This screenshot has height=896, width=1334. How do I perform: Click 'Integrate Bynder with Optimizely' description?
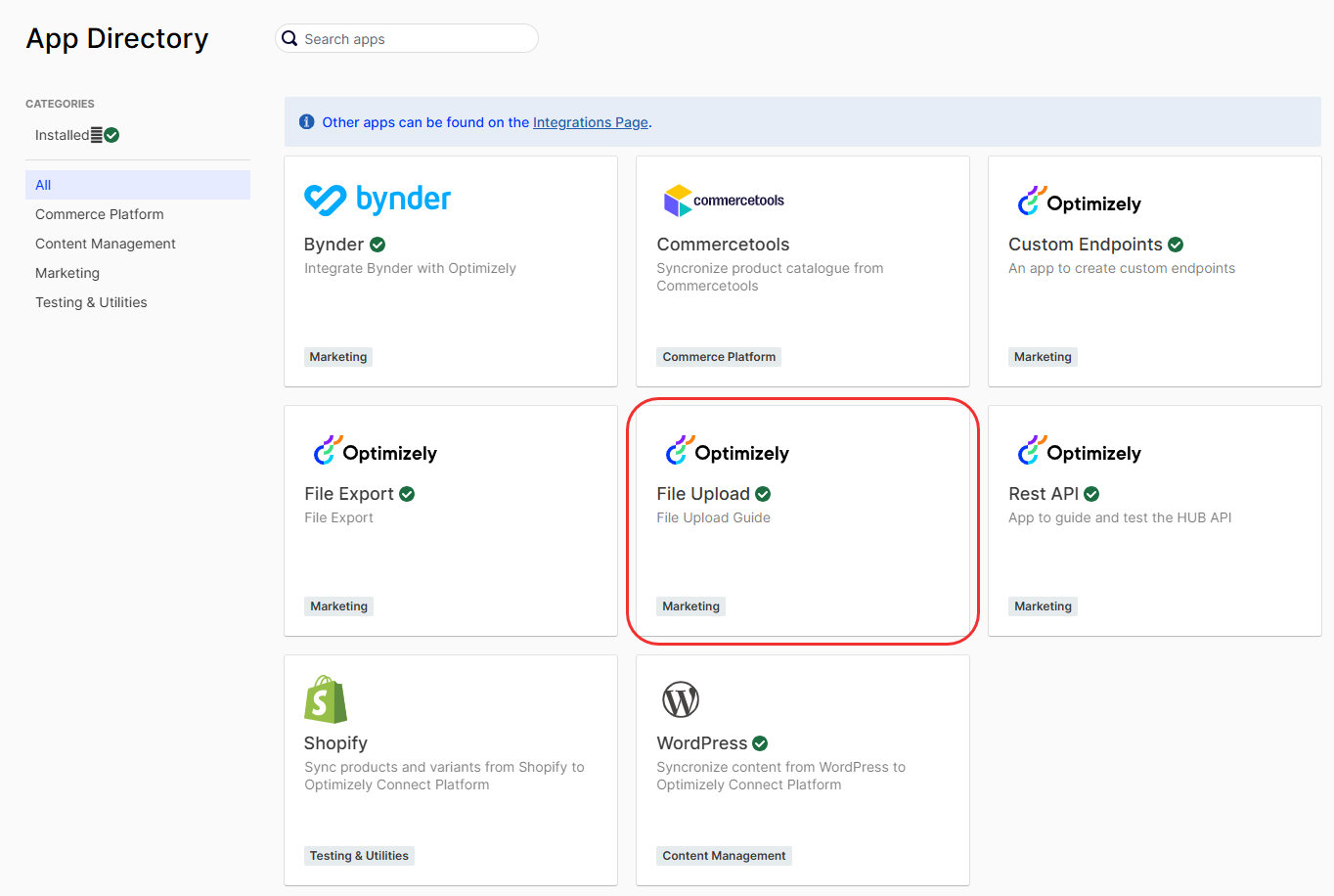410,268
